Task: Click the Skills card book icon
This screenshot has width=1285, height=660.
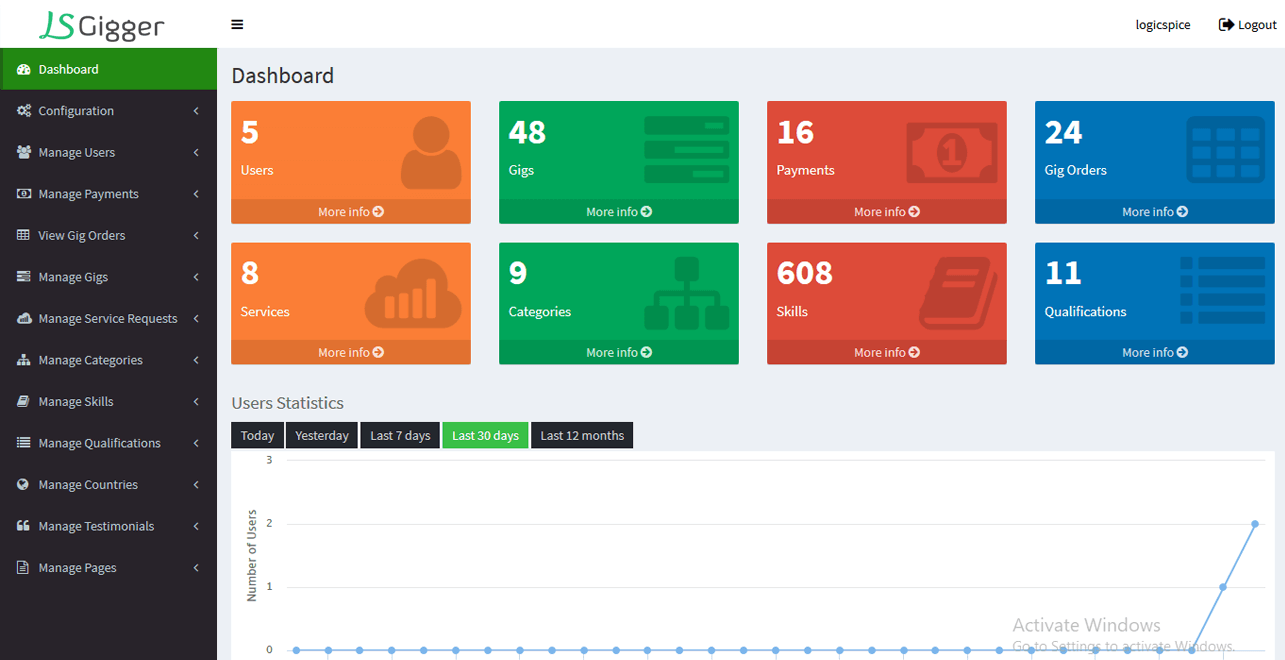Action: pyautogui.click(x=958, y=294)
